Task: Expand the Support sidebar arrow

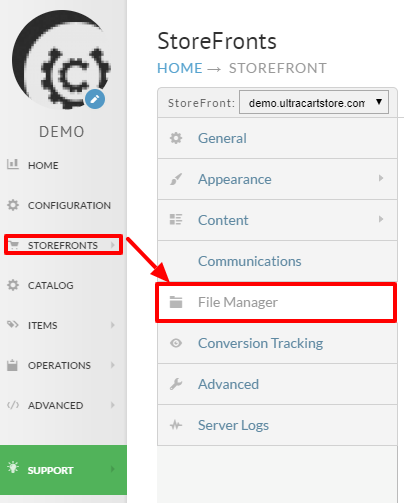Action: coord(113,469)
